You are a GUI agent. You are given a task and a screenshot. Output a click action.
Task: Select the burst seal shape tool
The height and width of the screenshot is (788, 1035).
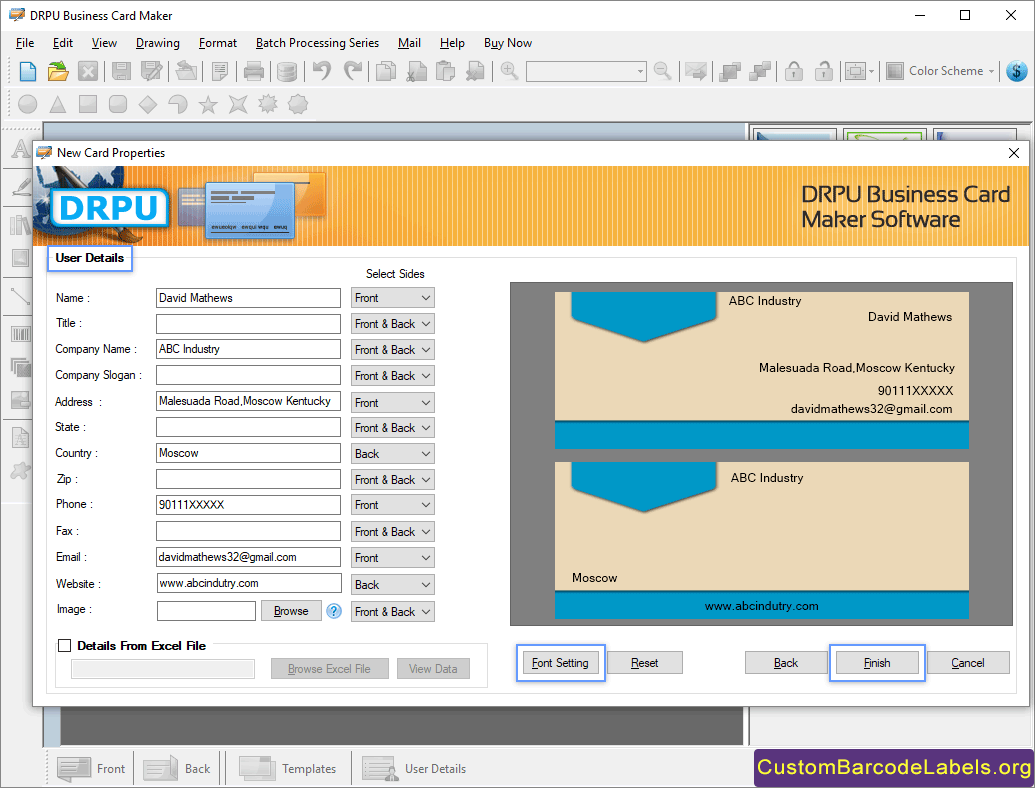(268, 104)
